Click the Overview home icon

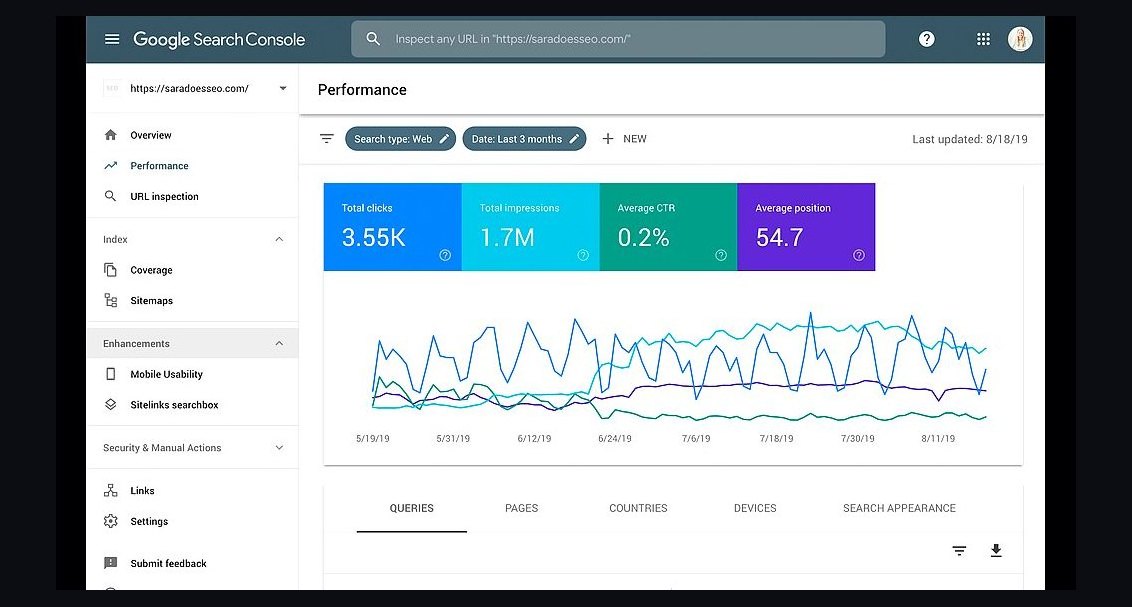[x=110, y=135]
